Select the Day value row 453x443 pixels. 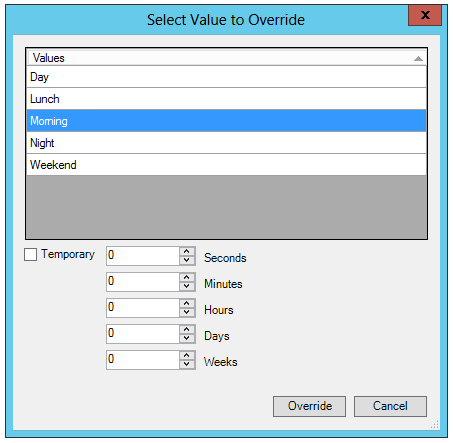click(x=226, y=77)
